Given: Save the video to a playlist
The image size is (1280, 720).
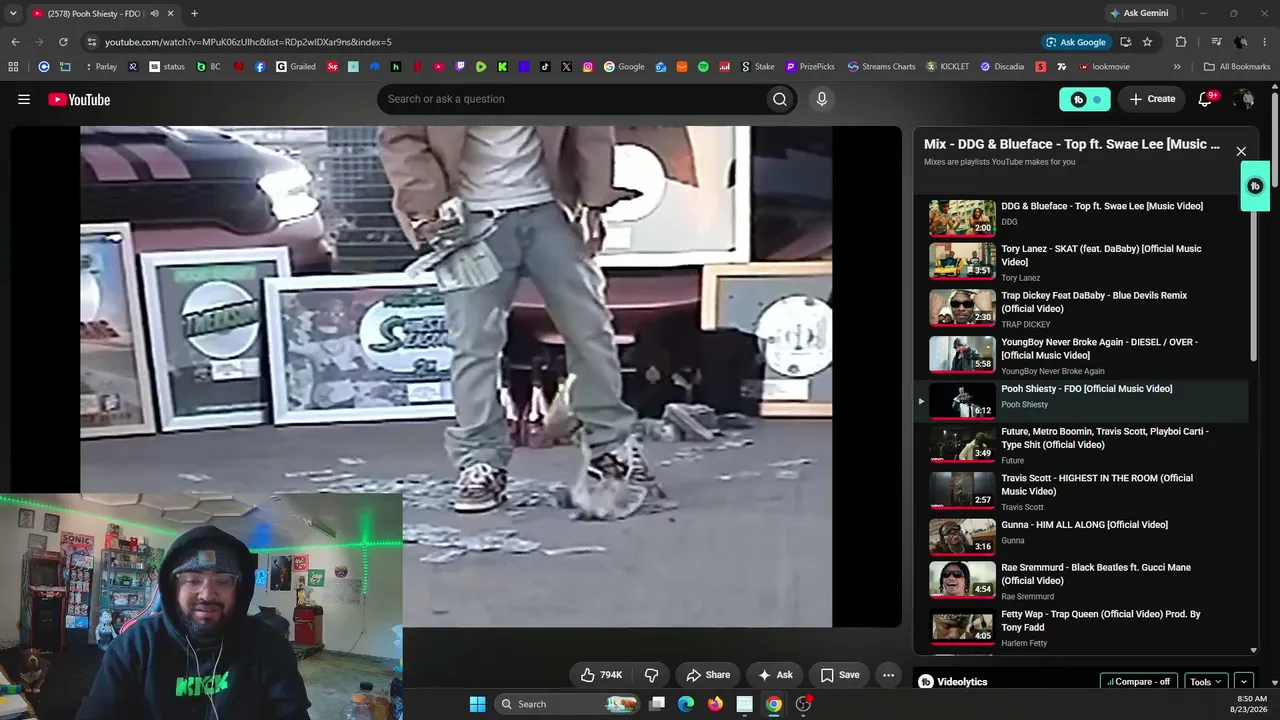Looking at the screenshot, I should (839, 675).
